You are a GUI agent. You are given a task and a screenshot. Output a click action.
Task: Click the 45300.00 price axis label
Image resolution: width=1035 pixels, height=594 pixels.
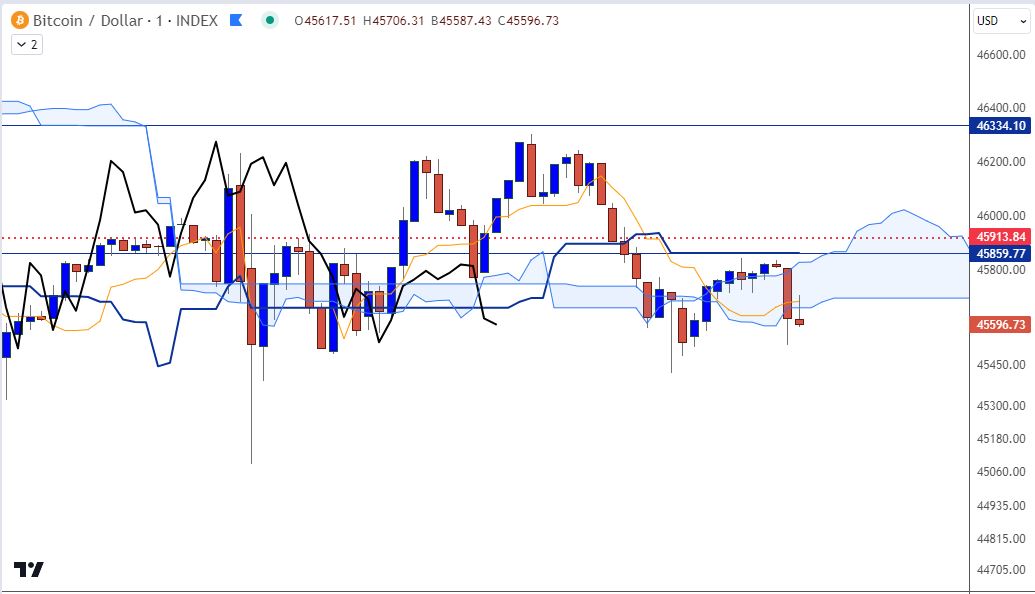pos(1001,405)
